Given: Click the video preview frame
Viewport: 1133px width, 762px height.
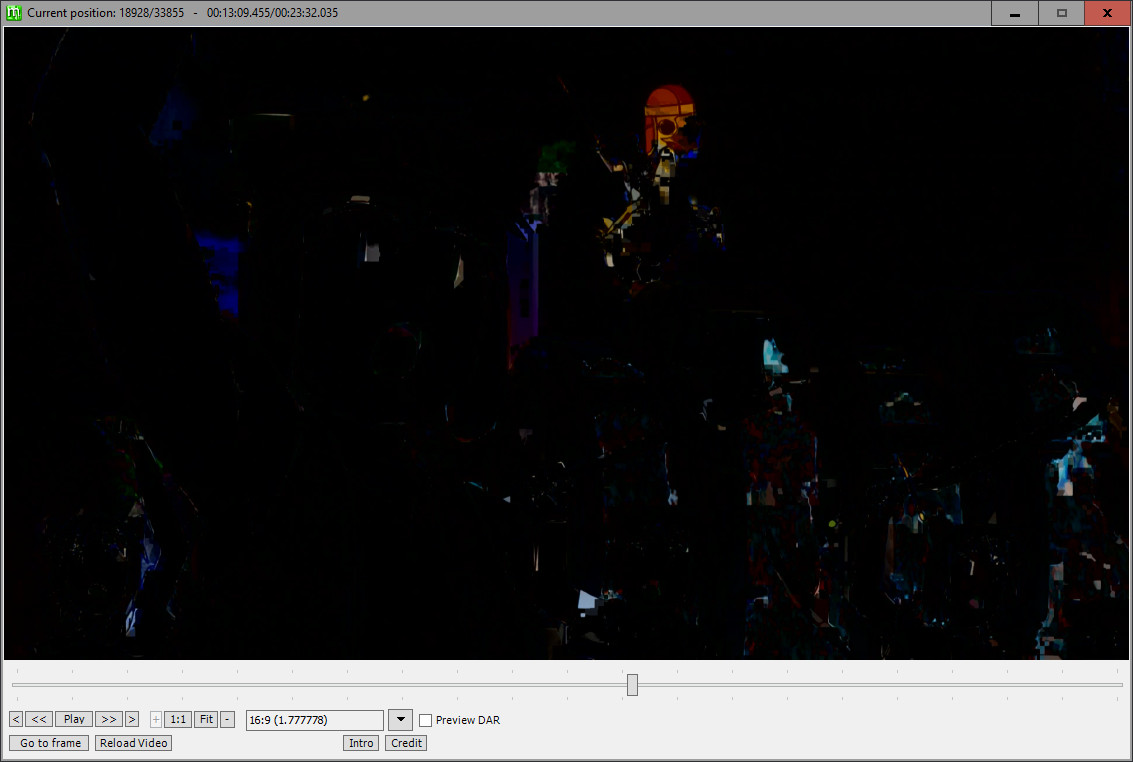Looking at the screenshot, I should click(x=566, y=343).
